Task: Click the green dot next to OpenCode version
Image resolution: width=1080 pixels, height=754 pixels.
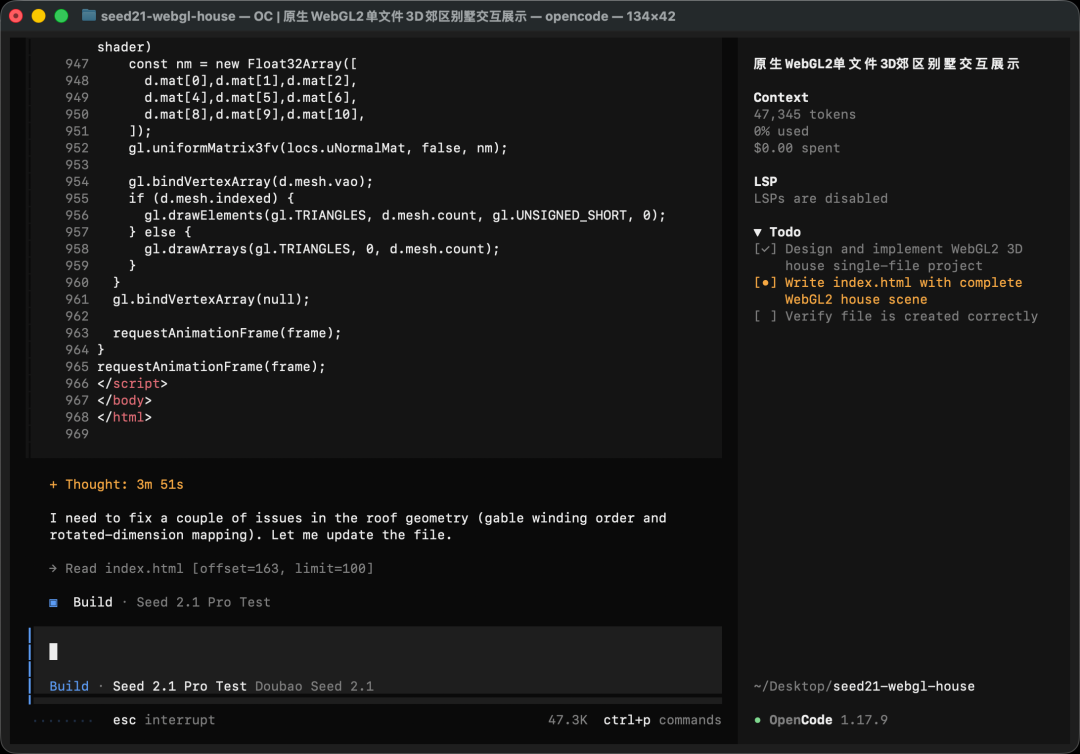Action: coord(758,720)
